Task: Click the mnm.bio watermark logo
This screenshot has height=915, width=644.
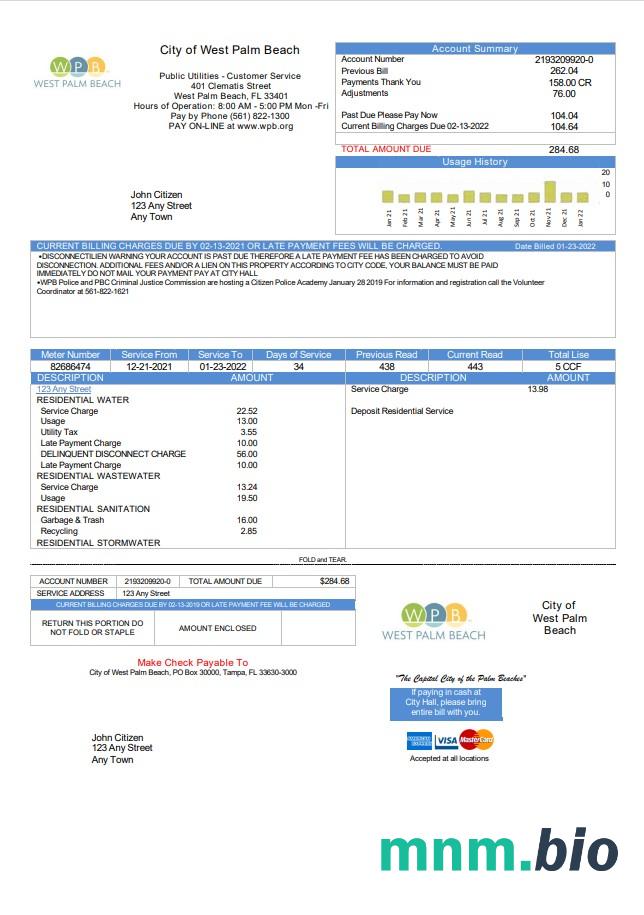Action: (x=498, y=851)
